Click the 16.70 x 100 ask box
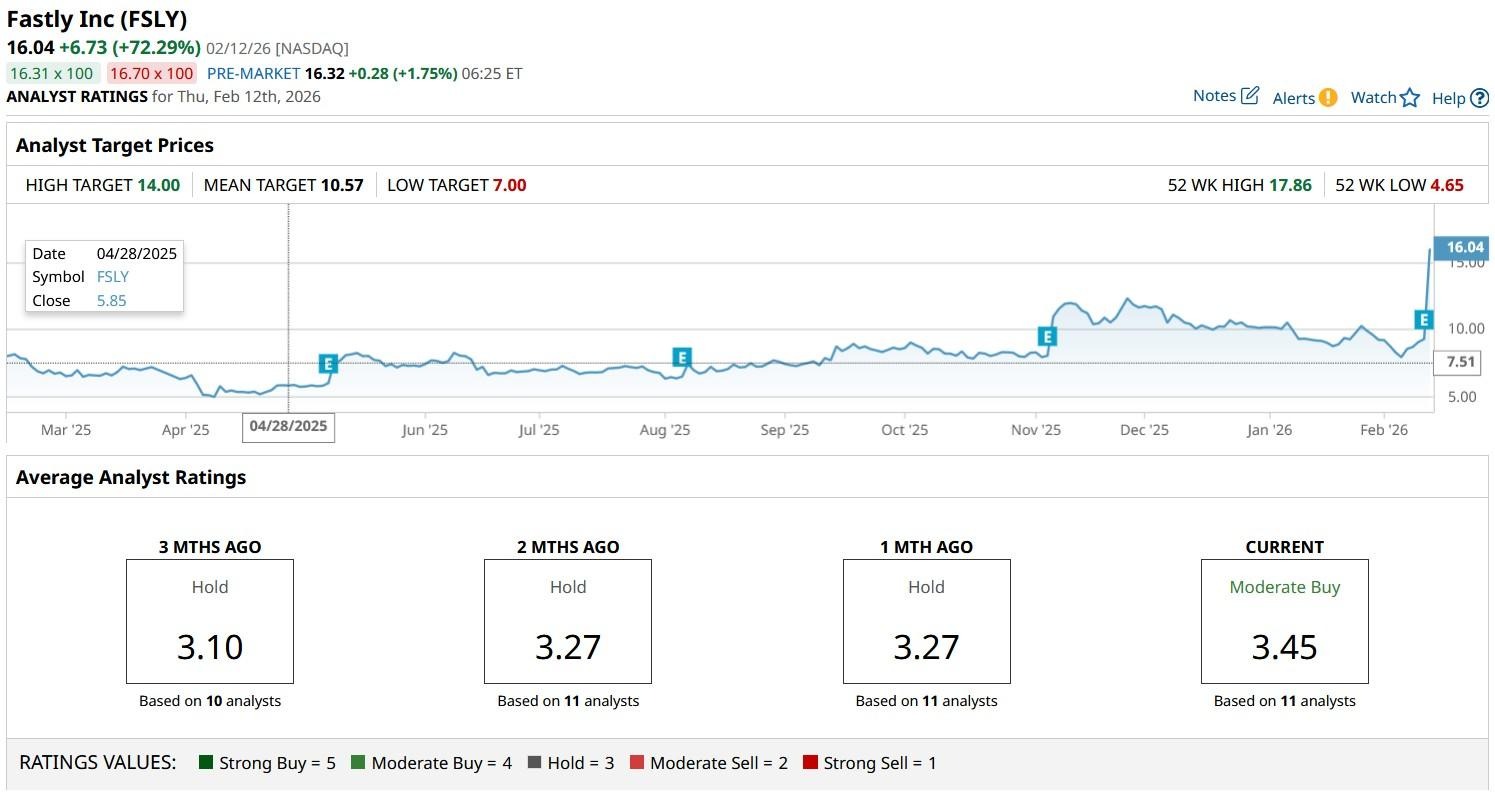This screenshot has height=793, width=1495. coord(152,73)
